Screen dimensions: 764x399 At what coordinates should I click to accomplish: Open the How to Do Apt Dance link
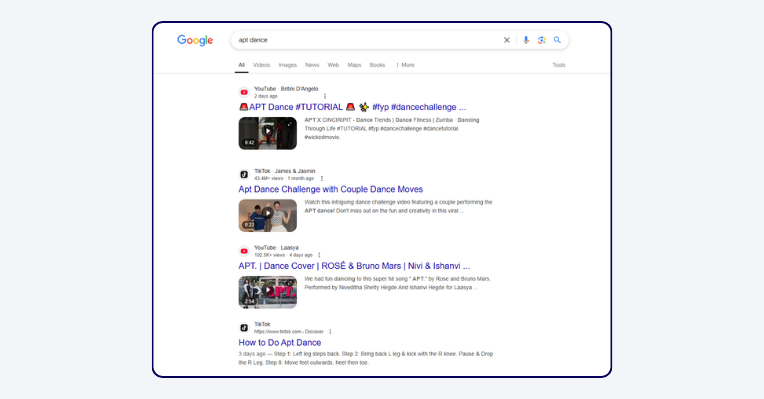pos(280,342)
